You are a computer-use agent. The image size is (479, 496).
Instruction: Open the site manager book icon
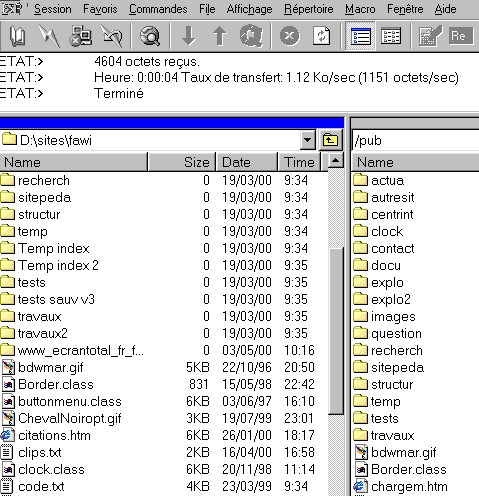pos(17,36)
